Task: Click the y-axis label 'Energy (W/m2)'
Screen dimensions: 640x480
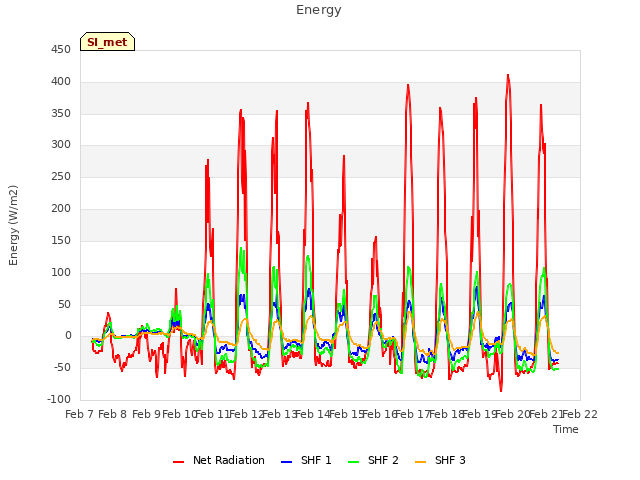Action: coord(13,225)
